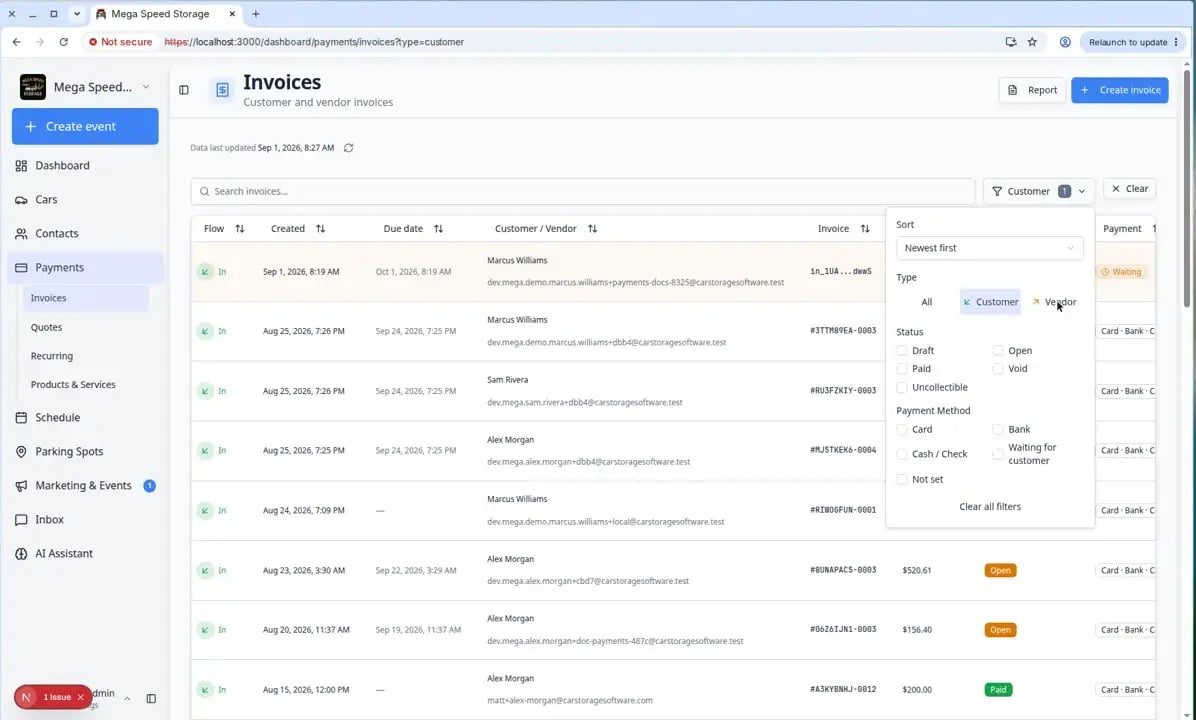Click the Inbox message icon
This screenshot has height=720, width=1196.
point(21,519)
